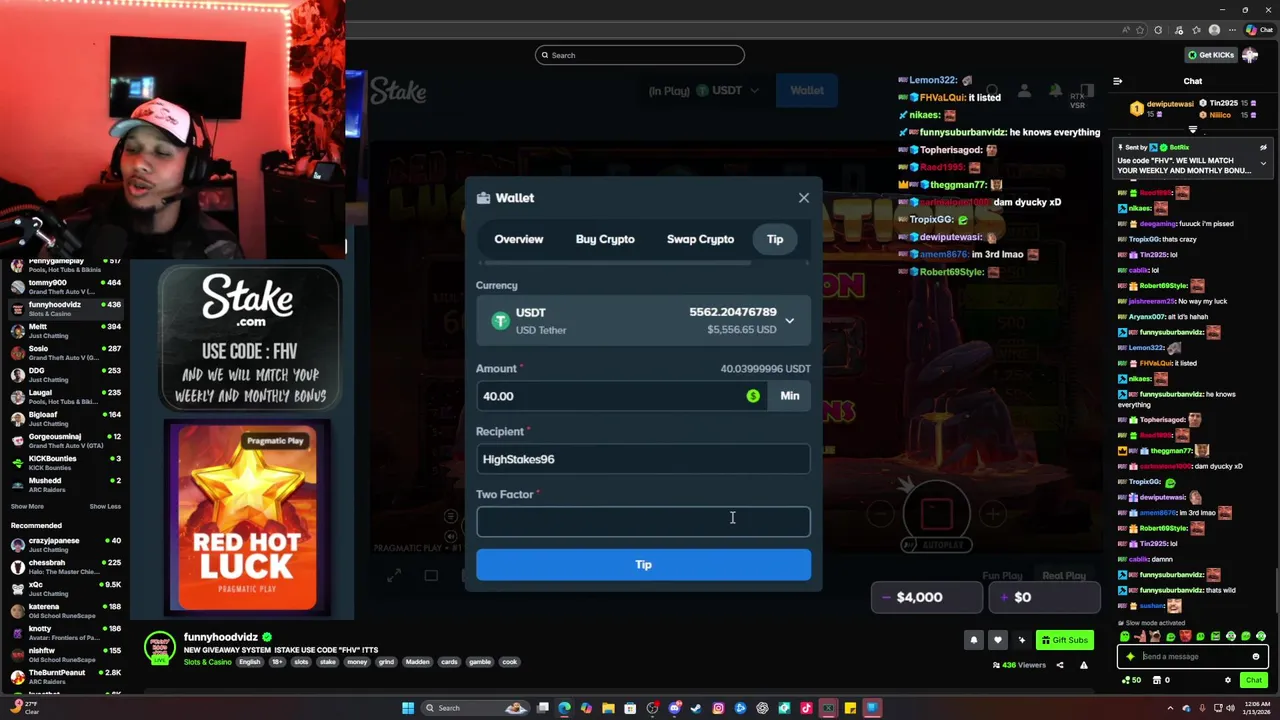
Task: Click the Stake Wallet button behind dialog
Action: (x=806, y=90)
